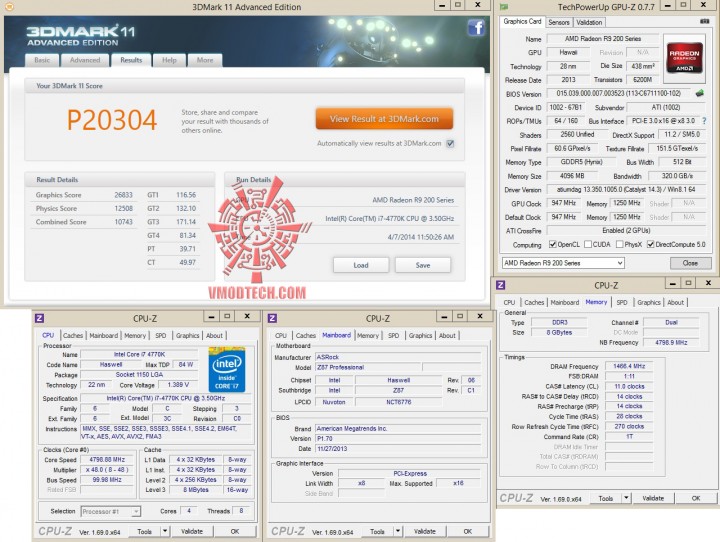
Task: Click the Multiplier x 48.0 value
Action: pyautogui.click(x=107, y=470)
